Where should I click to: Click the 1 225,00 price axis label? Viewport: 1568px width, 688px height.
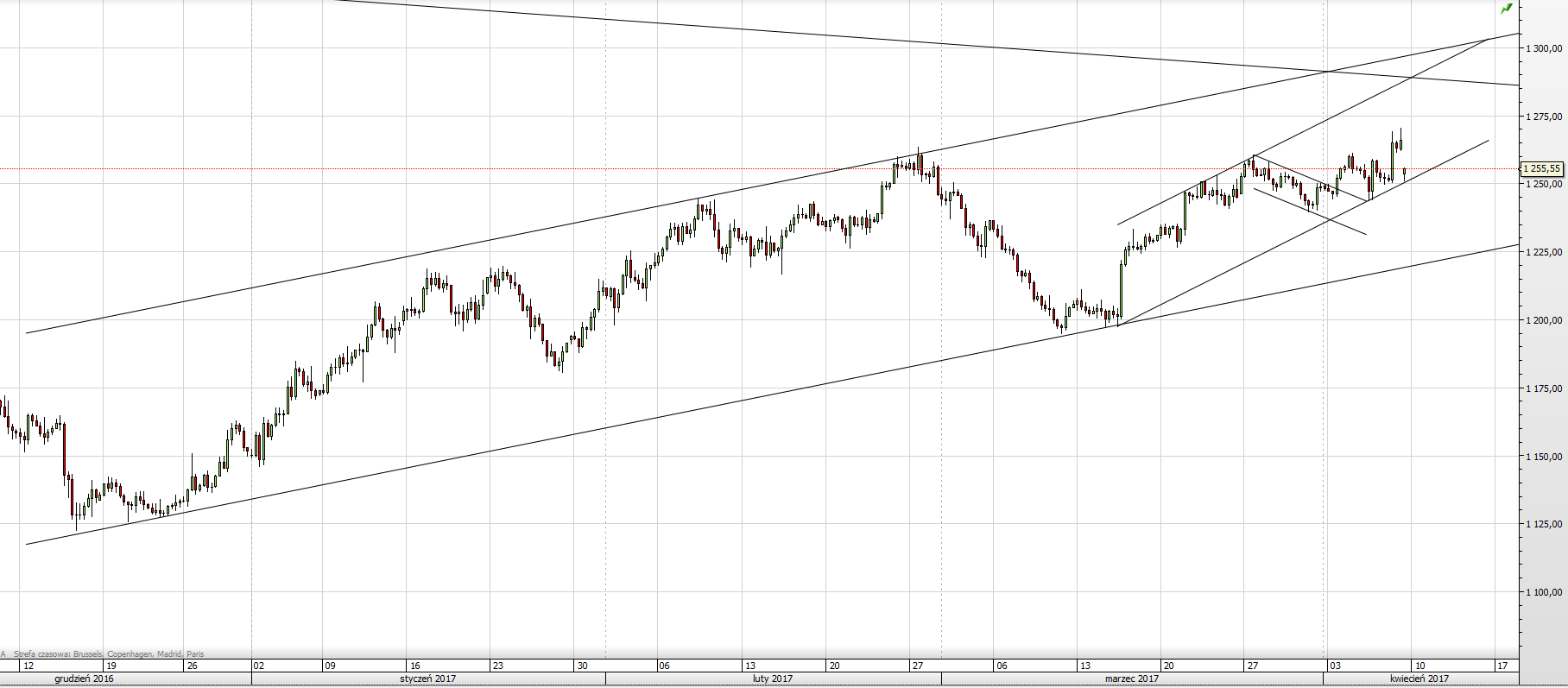point(1544,252)
